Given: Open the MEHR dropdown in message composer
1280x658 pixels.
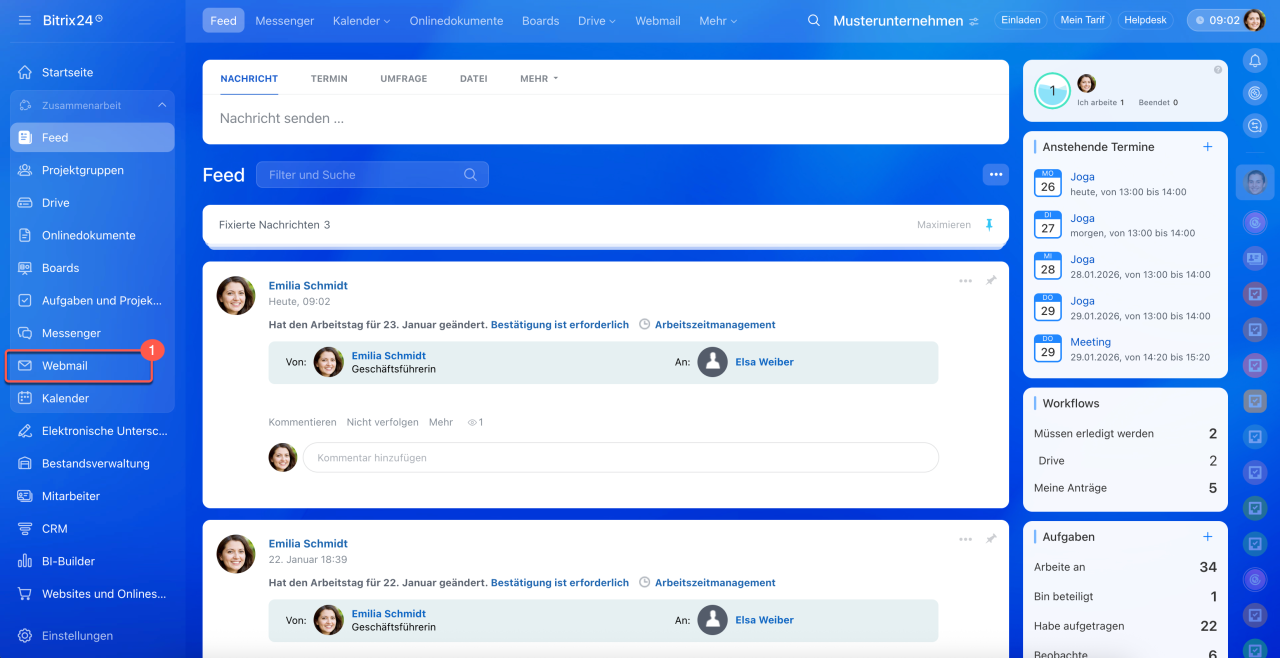Looking at the screenshot, I should (x=538, y=78).
